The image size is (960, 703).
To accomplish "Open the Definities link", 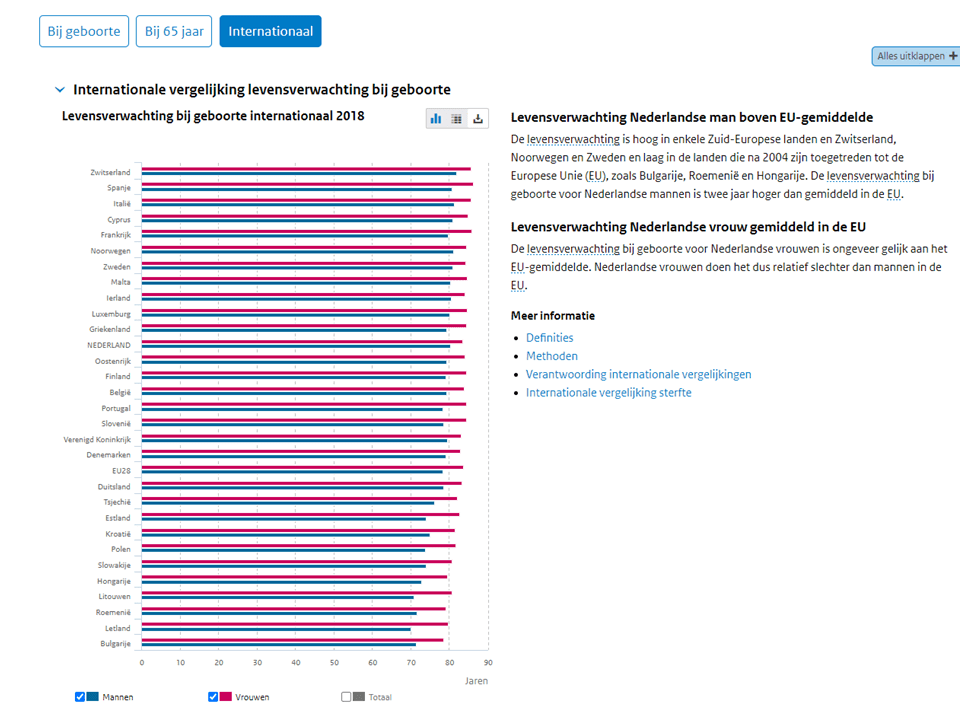I will [549, 338].
